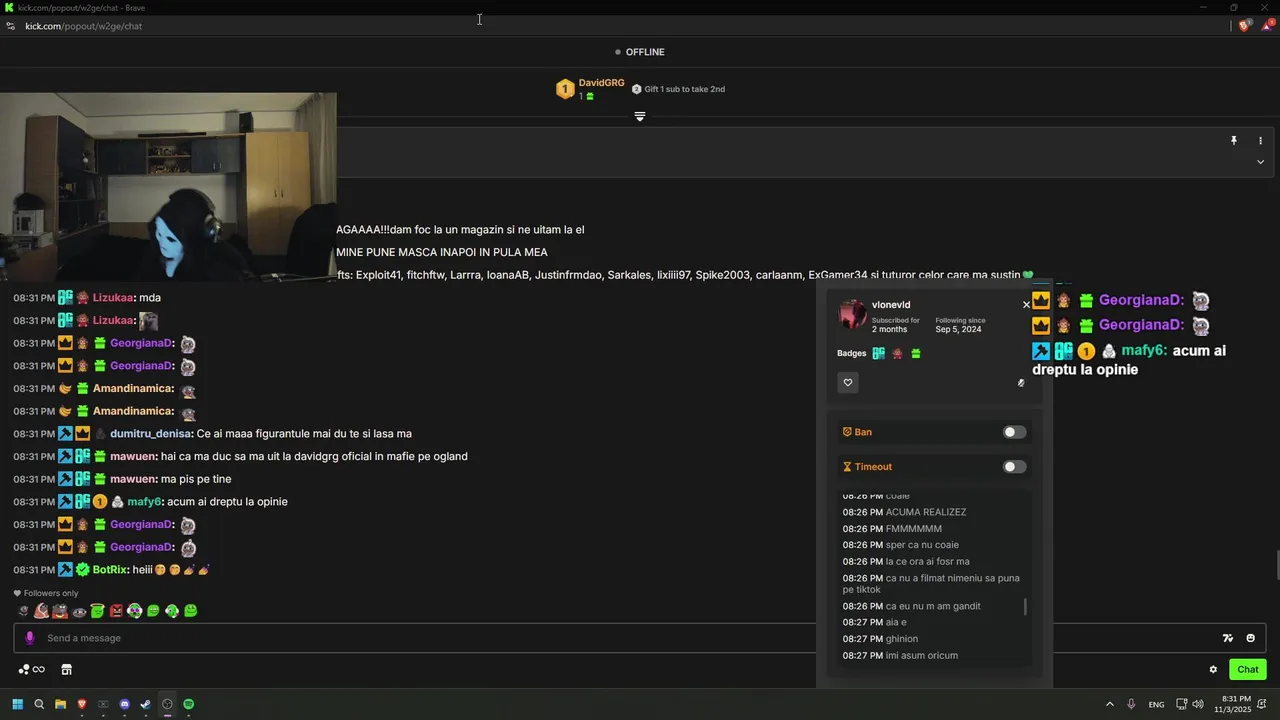Viewport: 1280px width, 720px height.
Task: Open pinned message three-dot menu
Action: (1260, 141)
